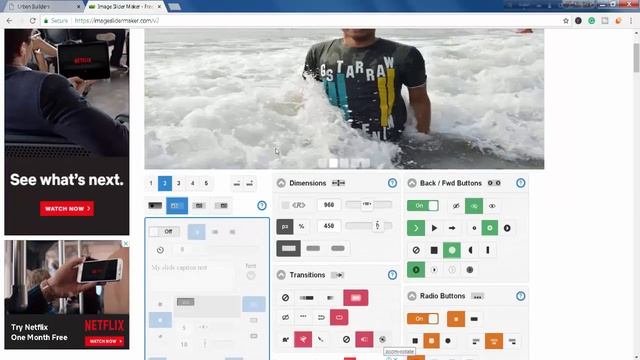Select the no-transition icon in first row
Viewport: 640px width, 360px height.
click(285, 298)
